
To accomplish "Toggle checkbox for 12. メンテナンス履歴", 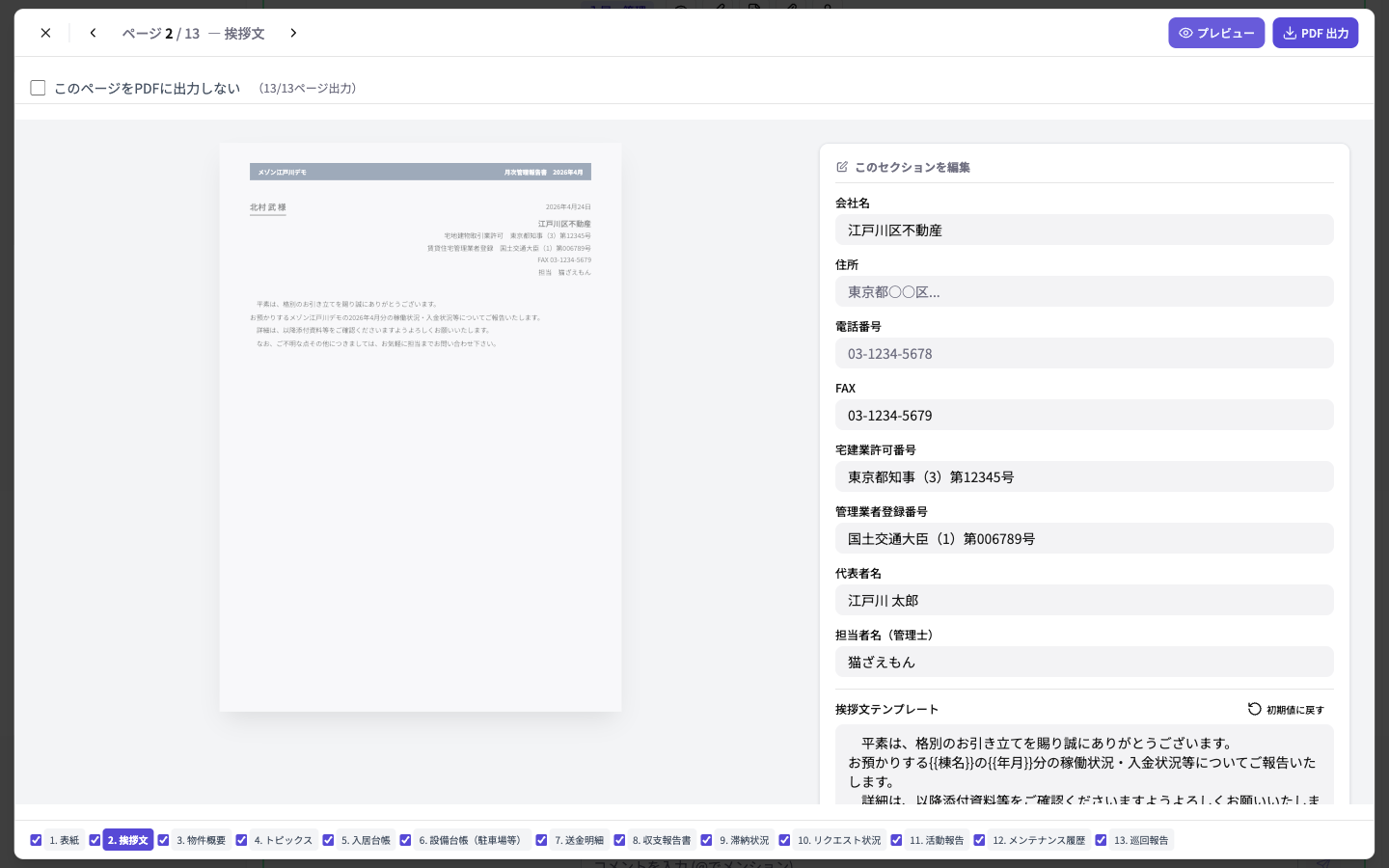I will click(x=979, y=840).
